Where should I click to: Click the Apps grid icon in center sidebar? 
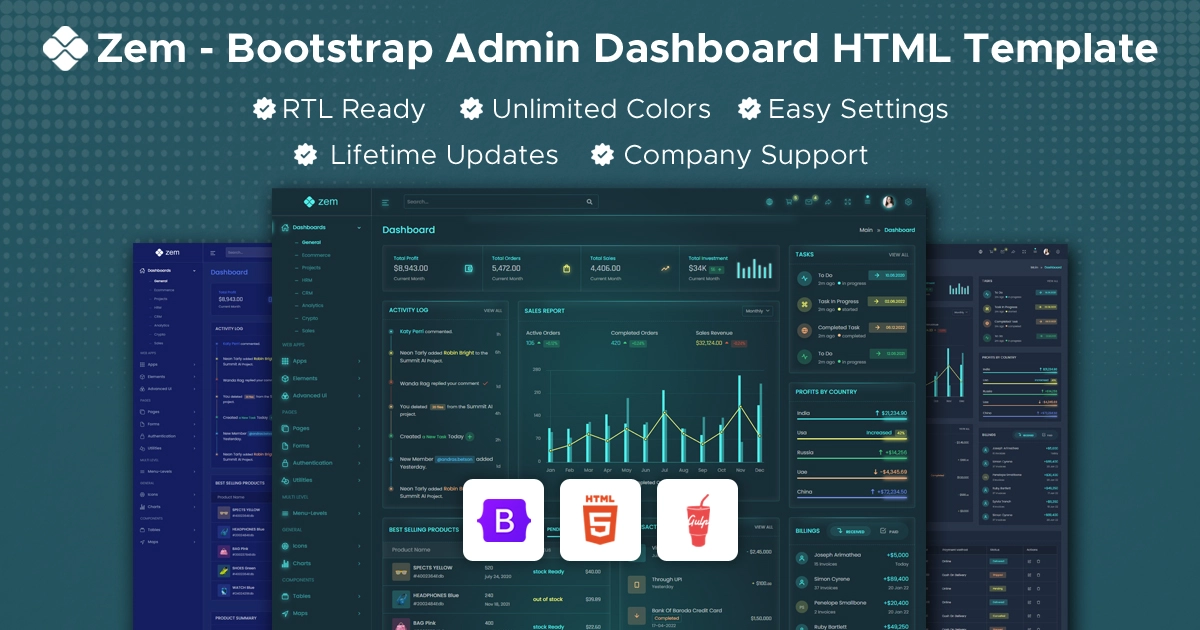click(x=285, y=360)
